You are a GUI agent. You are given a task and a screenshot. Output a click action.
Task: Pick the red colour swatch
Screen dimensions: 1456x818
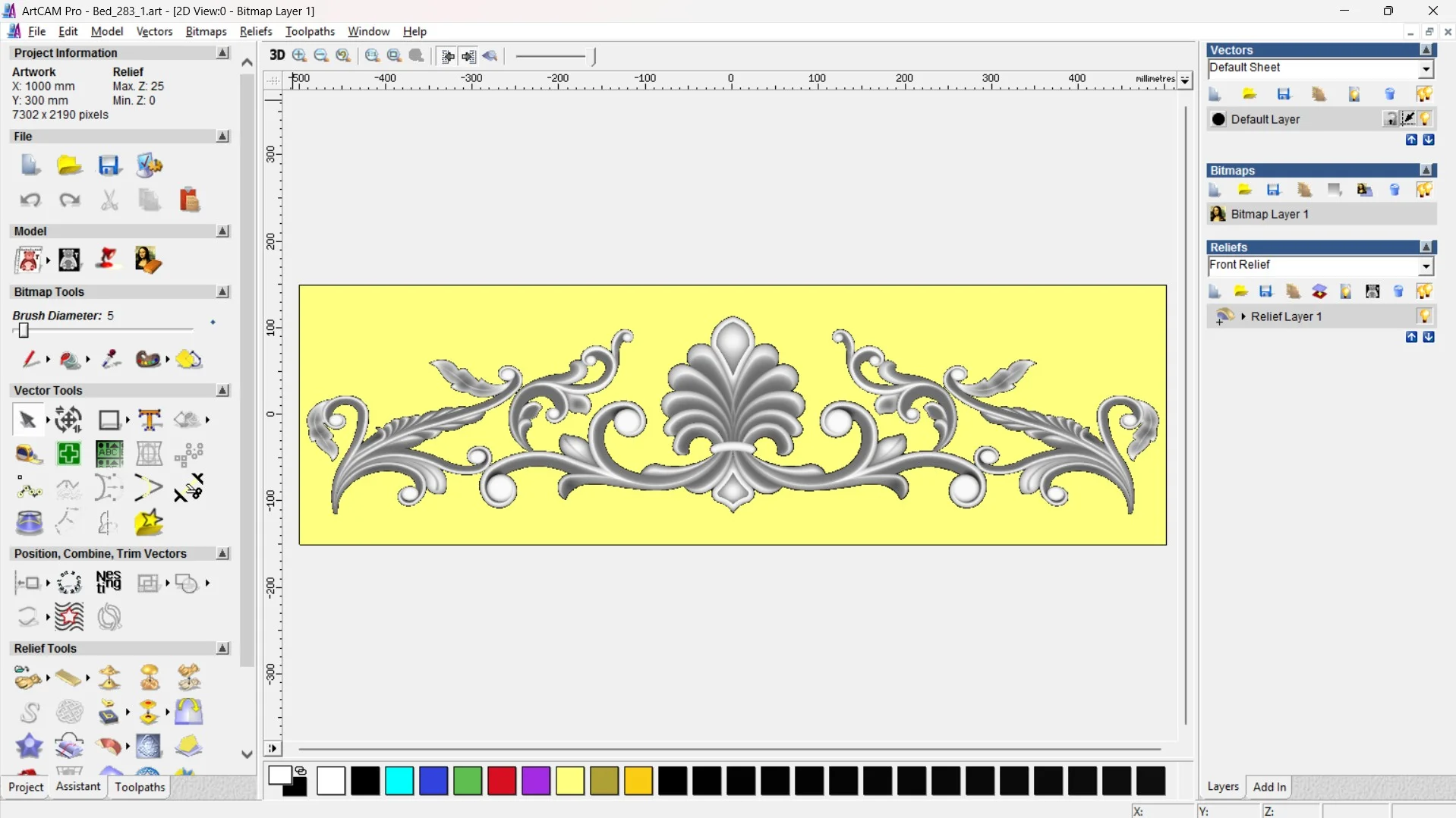tap(502, 781)
